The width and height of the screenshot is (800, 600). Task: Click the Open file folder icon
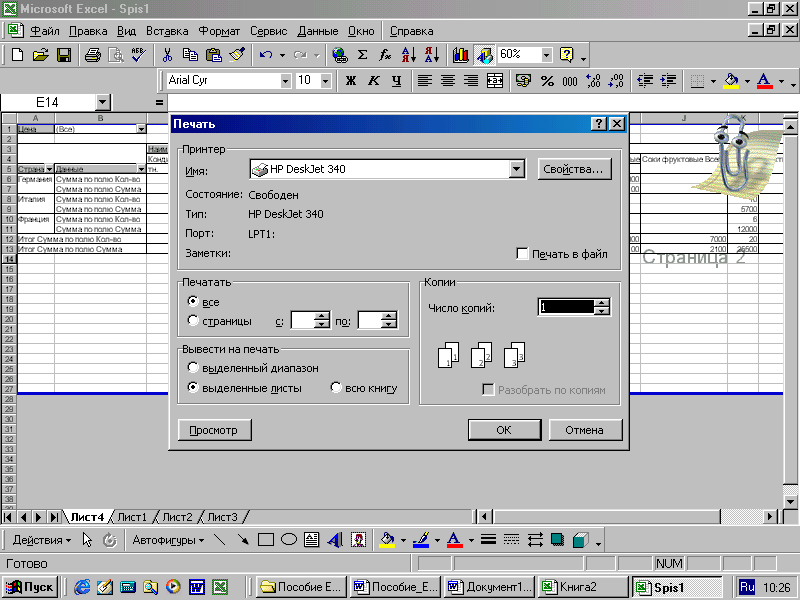pos(40,55)
